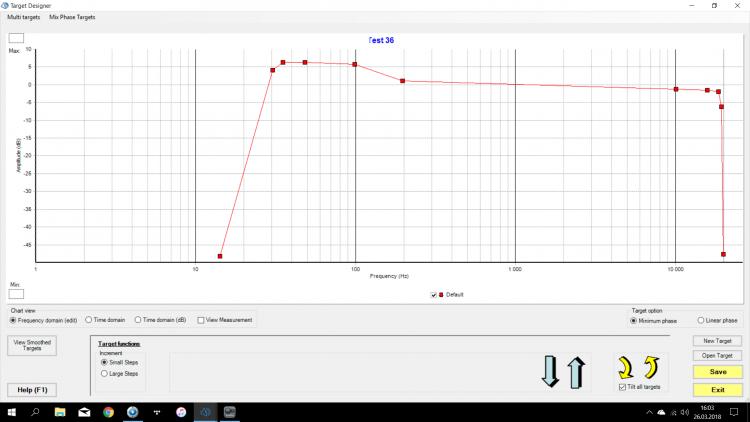
Task: Open Windows Start menu
Action: (11, 412)
